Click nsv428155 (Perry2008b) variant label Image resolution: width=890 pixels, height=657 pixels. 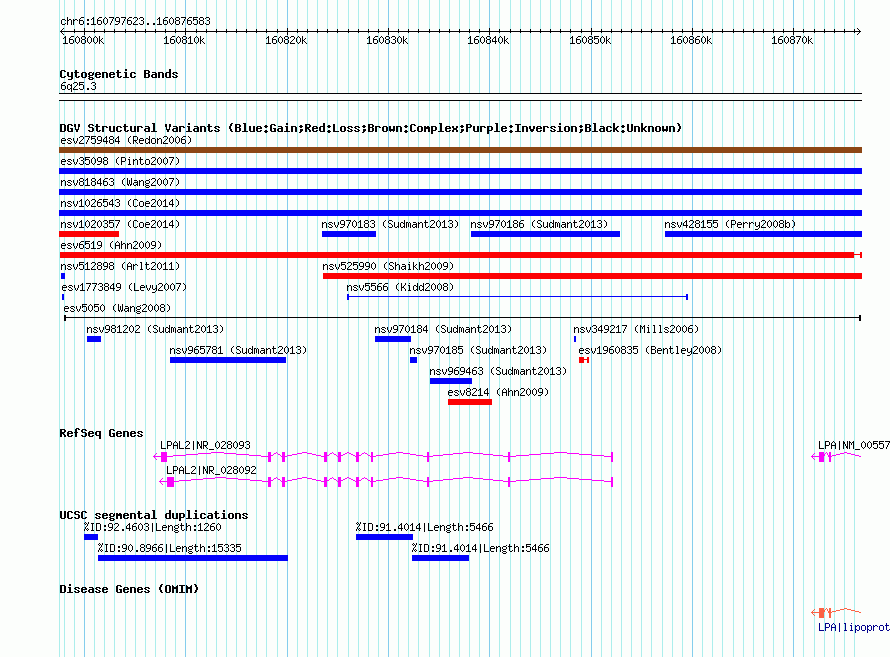coord(730,224)
